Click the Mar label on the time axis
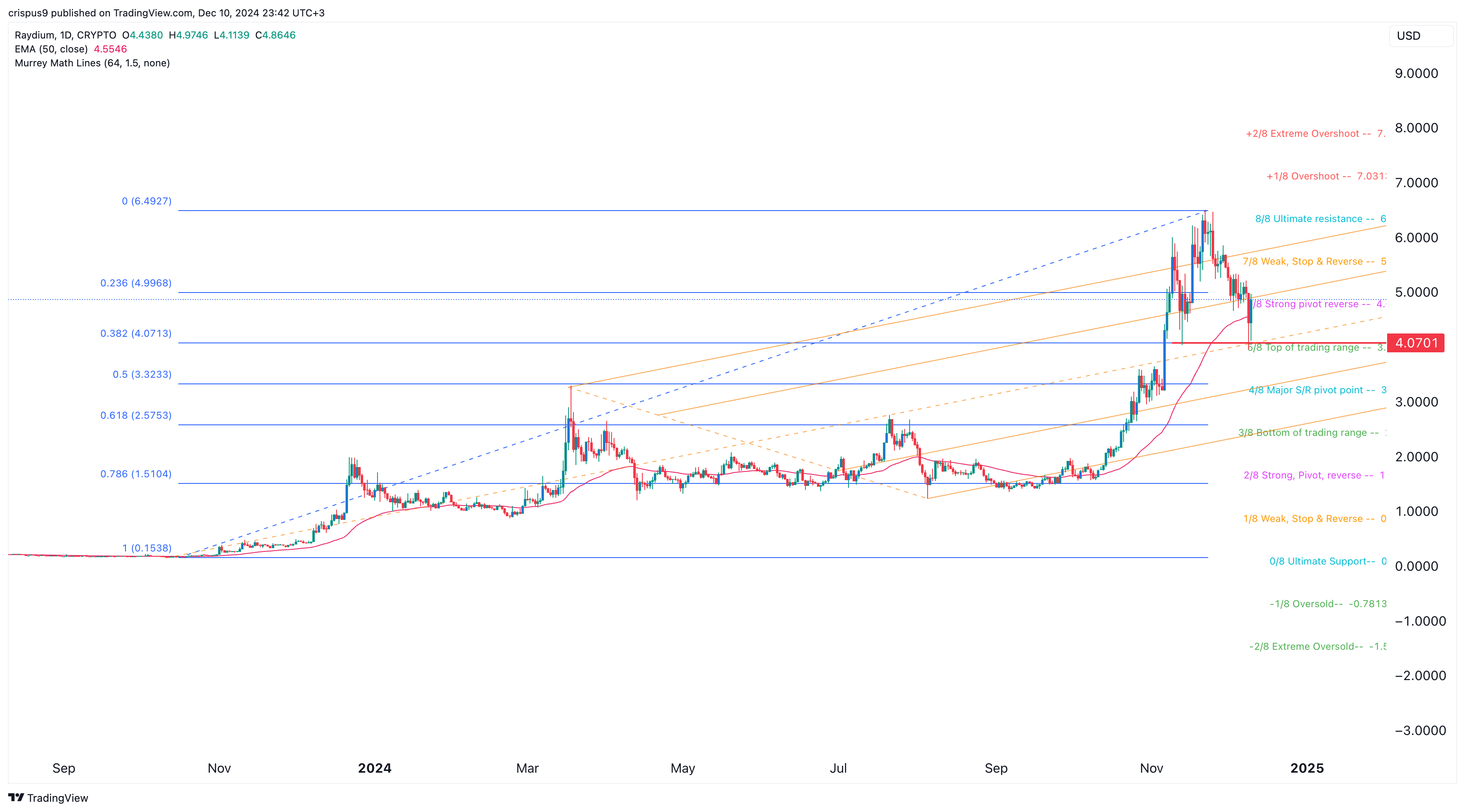The width and height of the screenshot is (1465, 812). [527, 768]
